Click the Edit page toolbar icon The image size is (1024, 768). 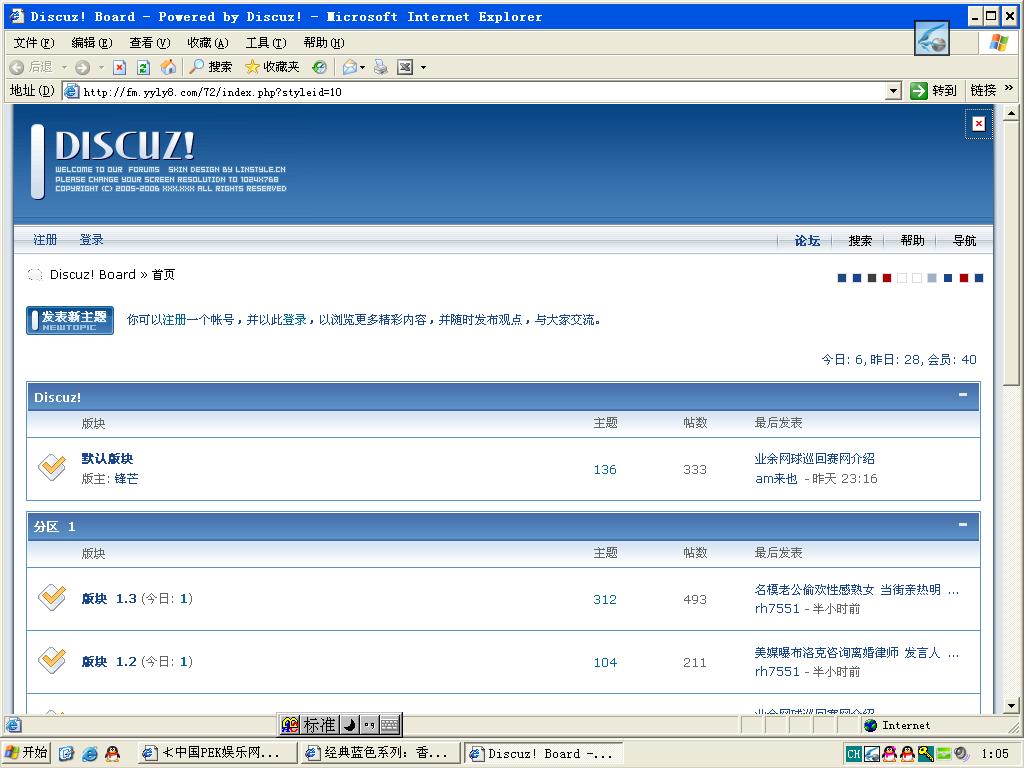pos(405,67)
